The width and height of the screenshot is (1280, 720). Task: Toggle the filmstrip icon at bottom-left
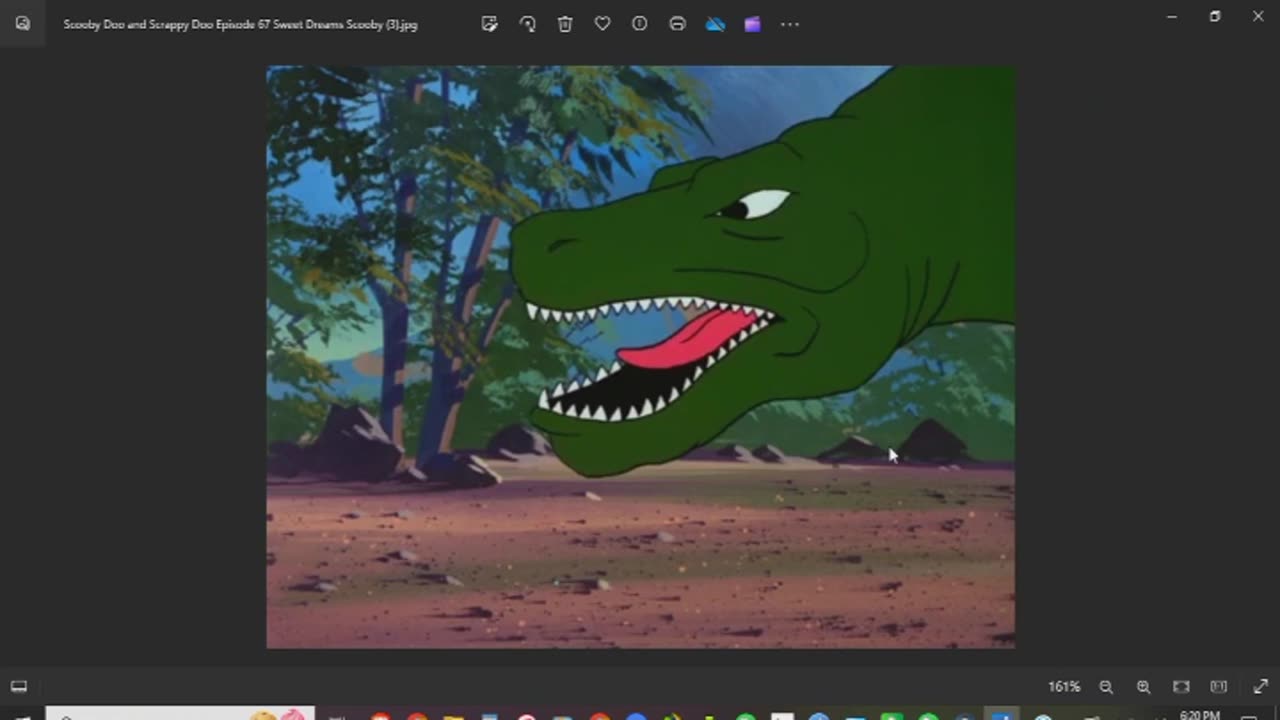(18, 687)
